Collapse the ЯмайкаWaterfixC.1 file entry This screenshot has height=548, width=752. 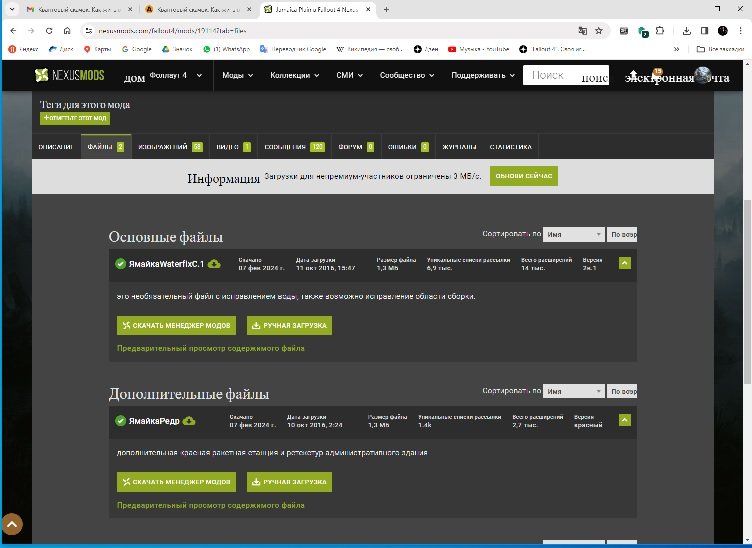[x=624, y=264]
